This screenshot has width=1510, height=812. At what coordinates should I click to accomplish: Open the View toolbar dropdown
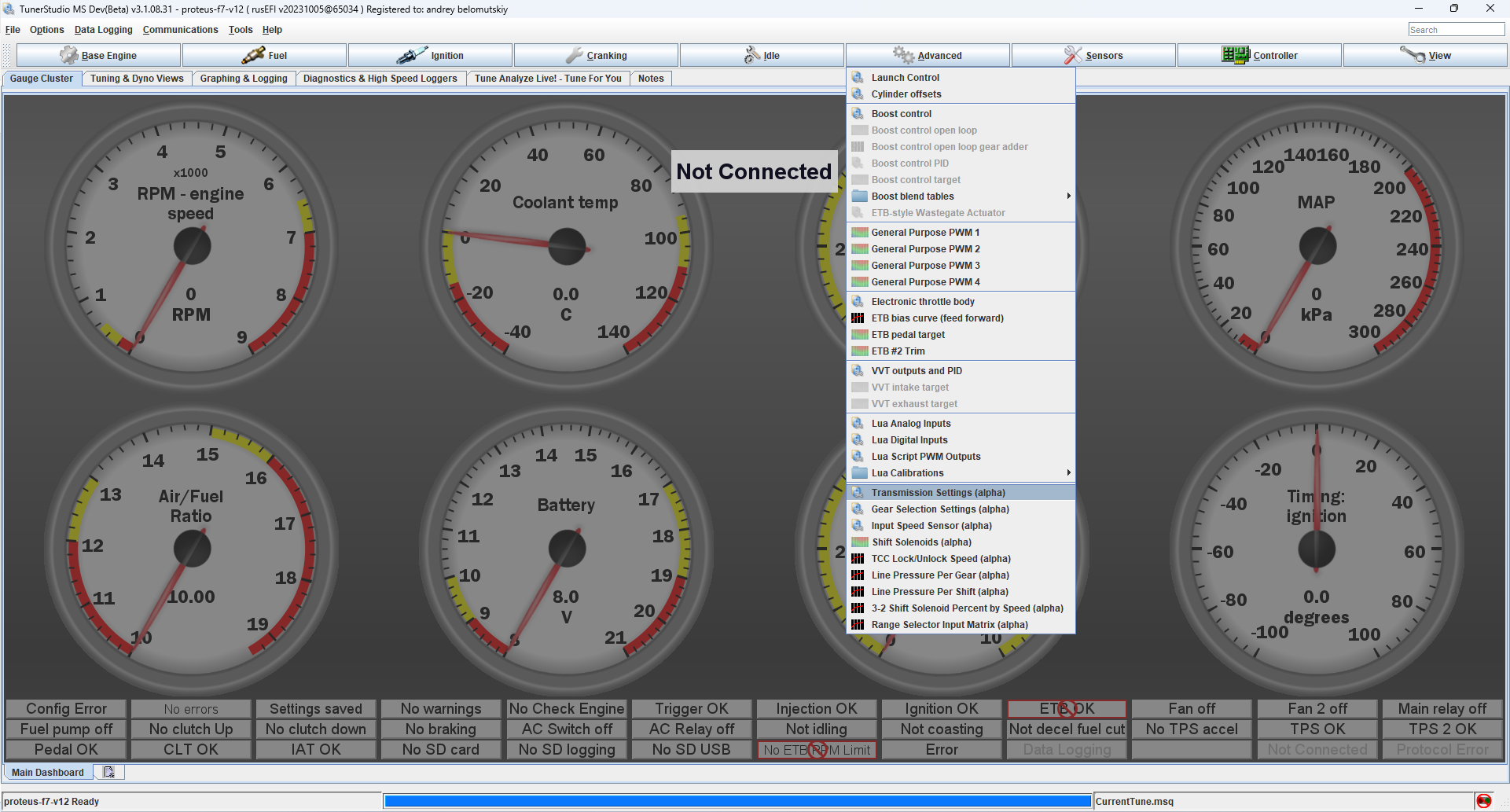pos(1425,56)
